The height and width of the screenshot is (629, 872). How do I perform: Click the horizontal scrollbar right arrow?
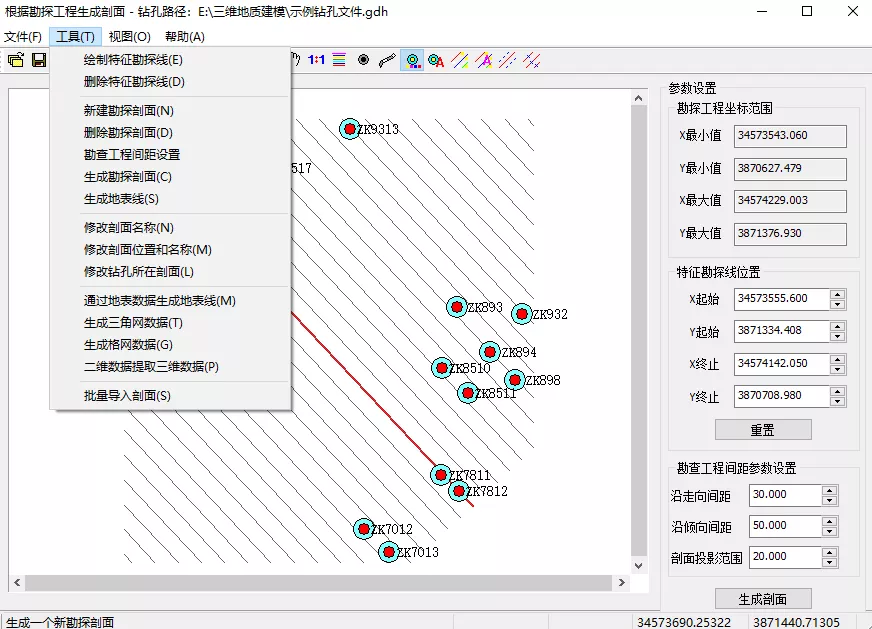tap(622, 582)
